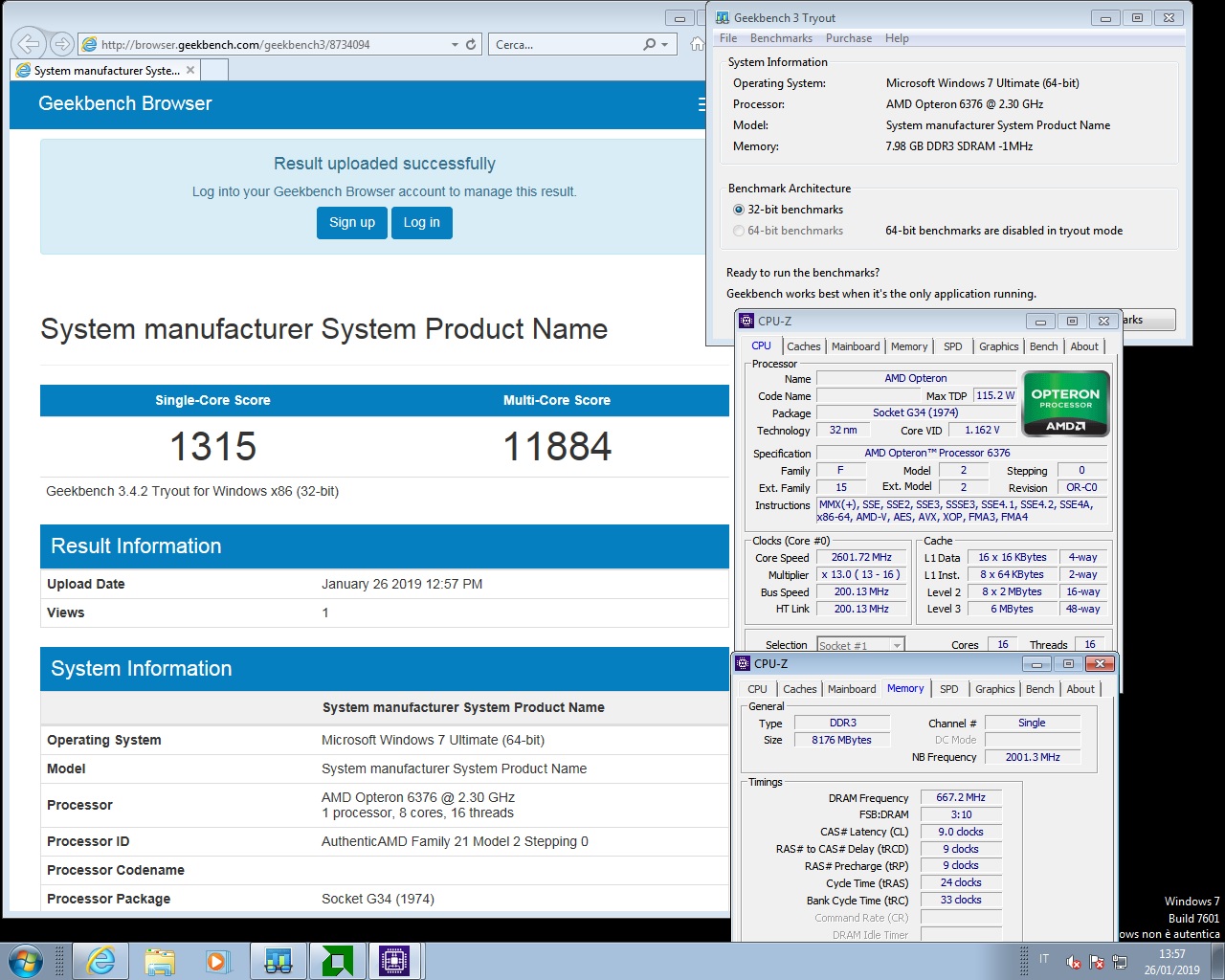Click the DRAM Frequency value 667.2 MHz

pyautogui.click(x=961, y=797)
